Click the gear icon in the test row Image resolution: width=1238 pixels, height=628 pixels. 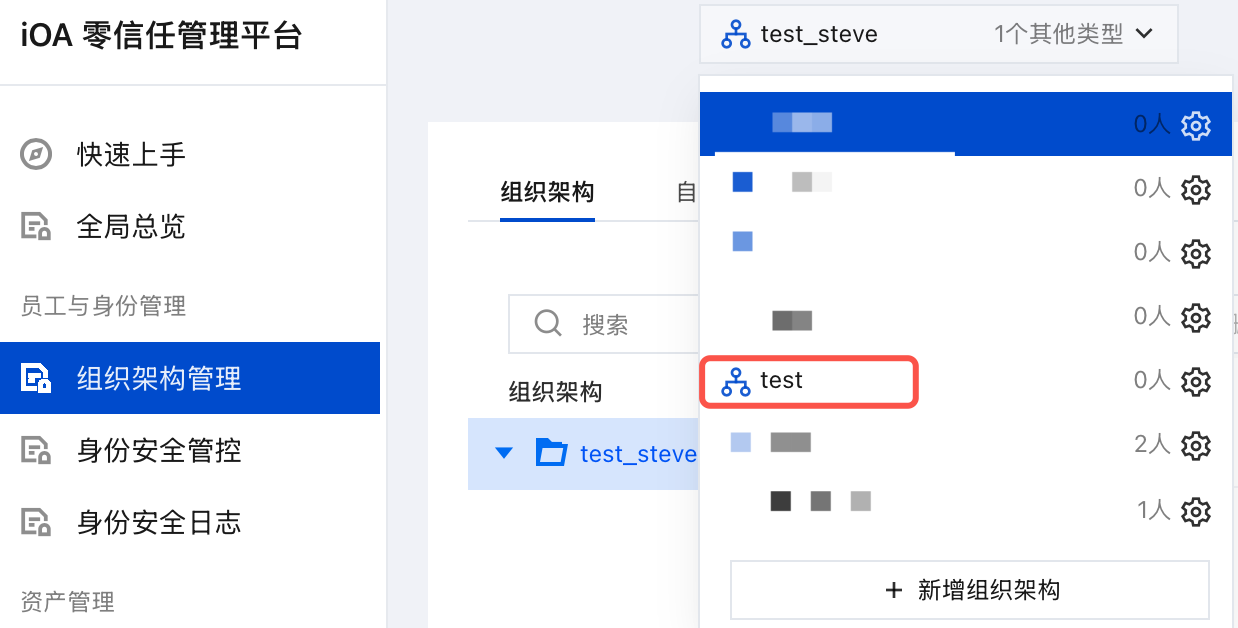point(1196,381)
